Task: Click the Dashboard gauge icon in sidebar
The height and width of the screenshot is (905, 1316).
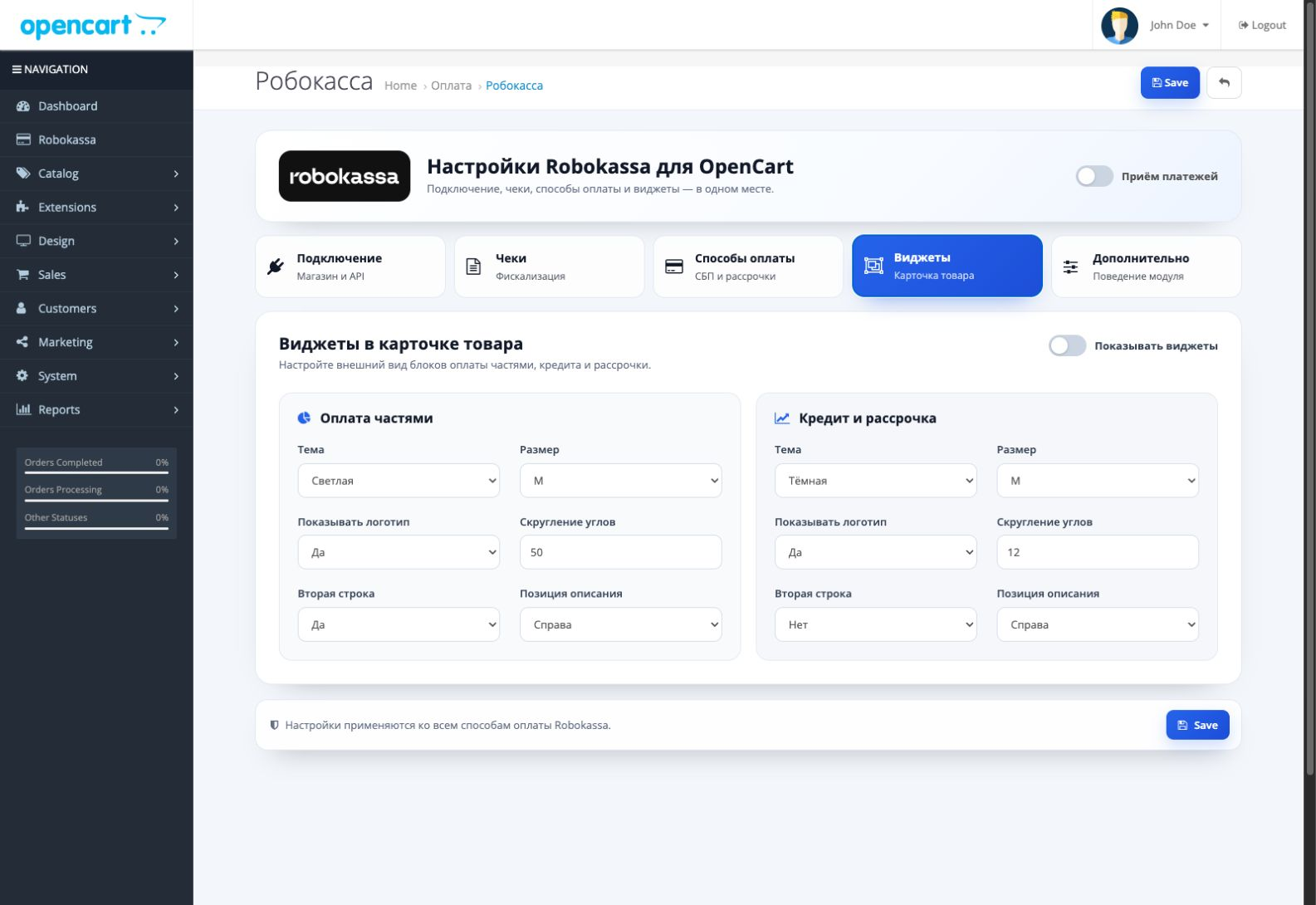Action: point(23,106)
